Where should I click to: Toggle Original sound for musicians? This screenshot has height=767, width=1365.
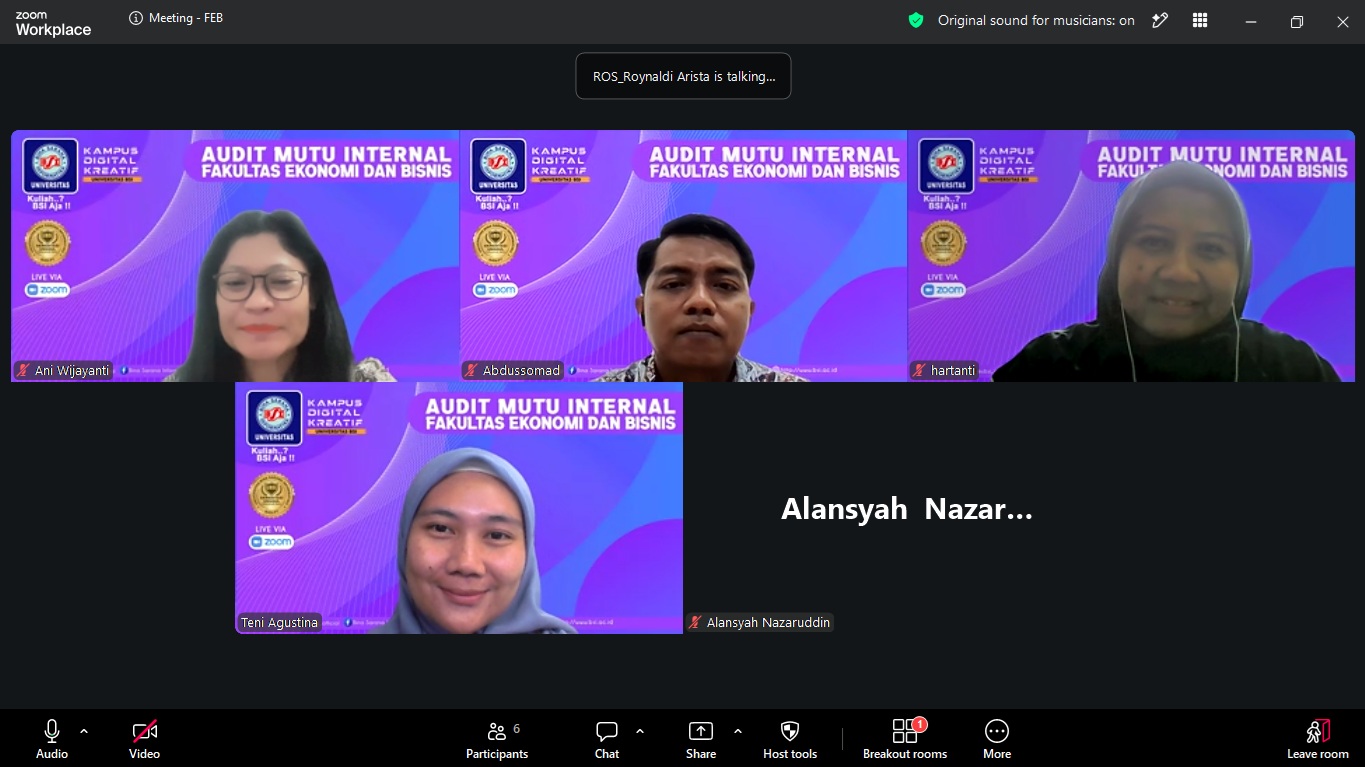pos(1036,20)
